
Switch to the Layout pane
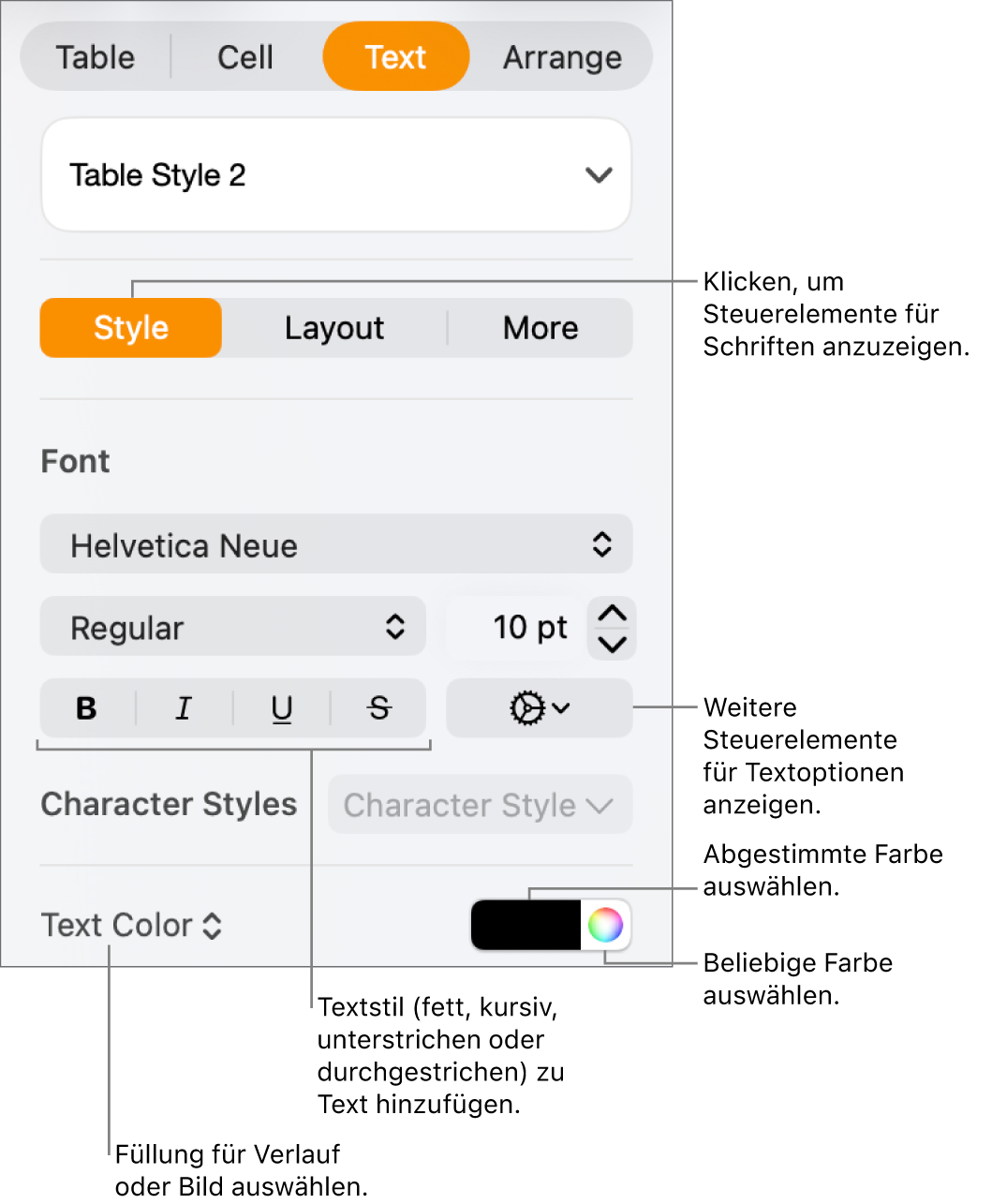click(334, 328)
